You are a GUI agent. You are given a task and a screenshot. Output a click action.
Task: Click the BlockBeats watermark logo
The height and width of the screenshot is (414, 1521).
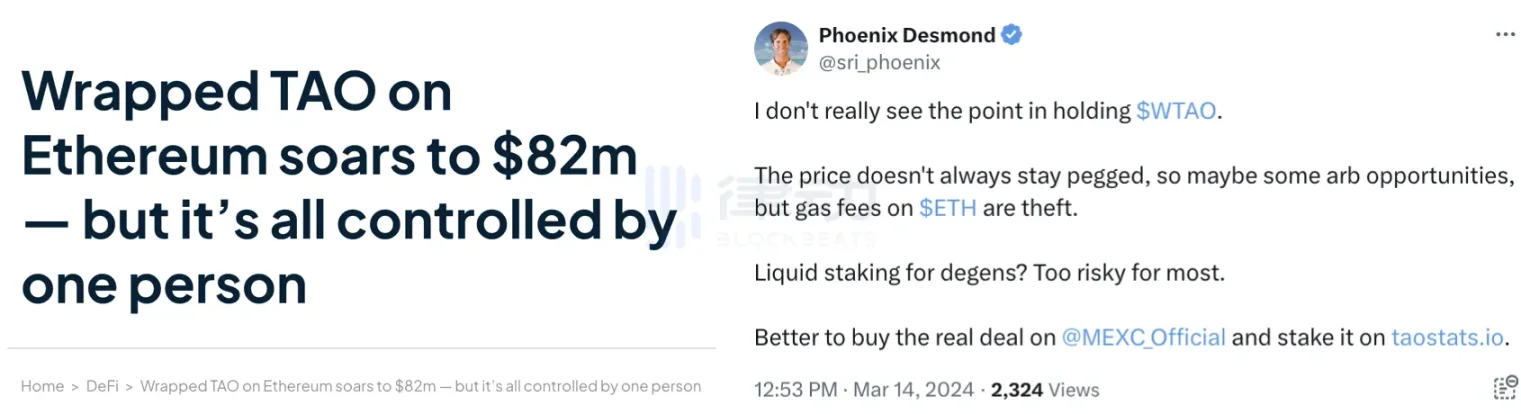coord(760,206)
